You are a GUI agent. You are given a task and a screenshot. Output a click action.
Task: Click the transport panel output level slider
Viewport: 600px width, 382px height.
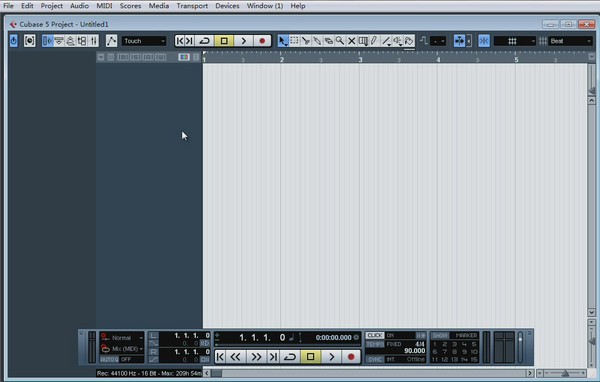(x=520, y=347)
